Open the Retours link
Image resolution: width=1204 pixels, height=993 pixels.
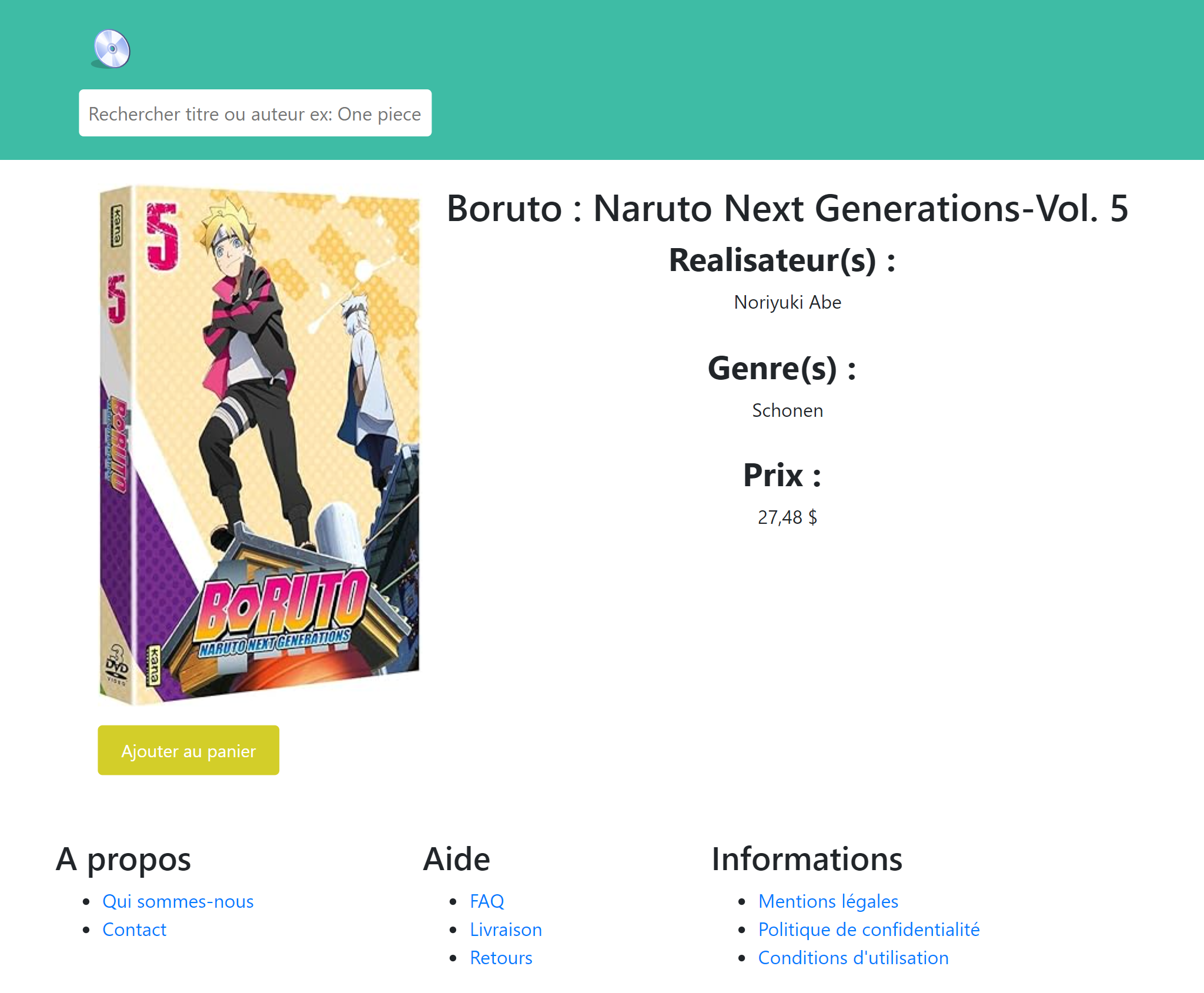(x=501, y=958)
